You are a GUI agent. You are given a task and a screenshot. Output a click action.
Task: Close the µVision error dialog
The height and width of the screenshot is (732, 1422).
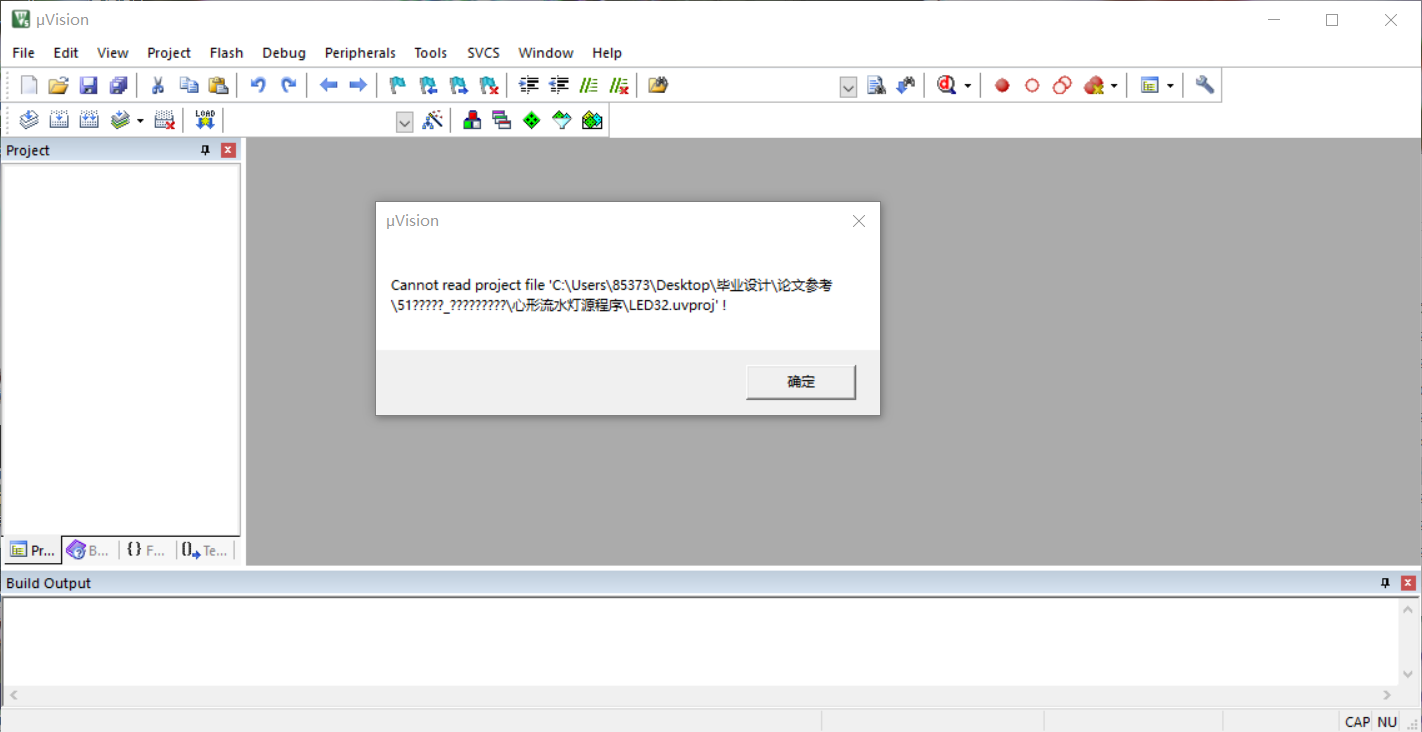(858, 221)
